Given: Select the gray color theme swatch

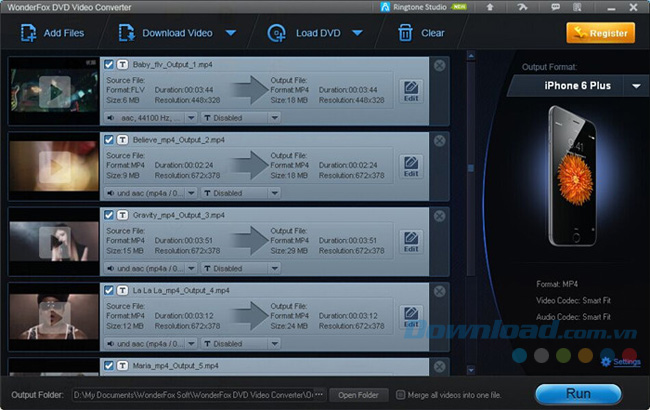Looking at the screenshot, I should [x=541, y=355].
